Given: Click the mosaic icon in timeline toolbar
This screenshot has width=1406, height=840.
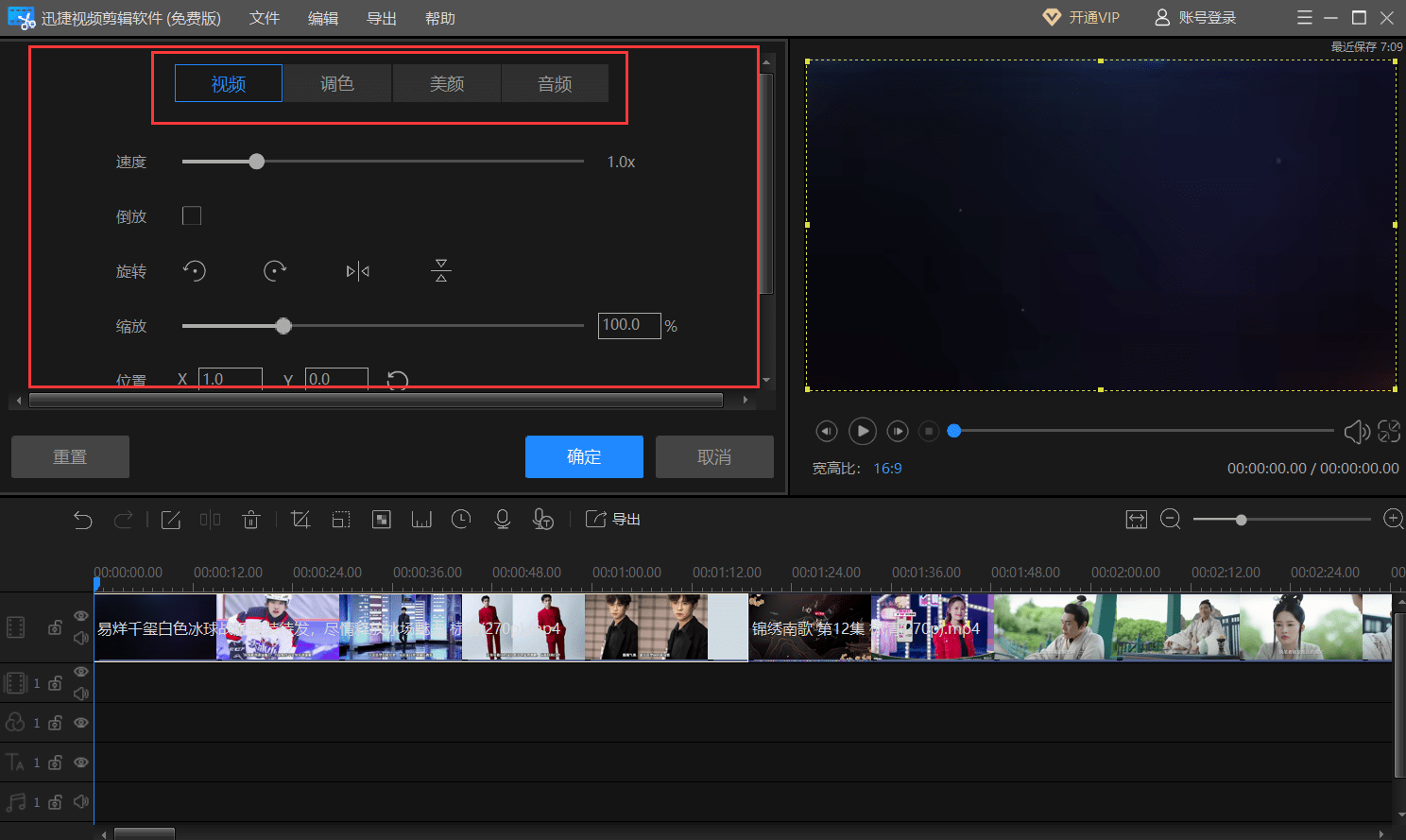Looking at the screenshot, I should tap(382, 520).
